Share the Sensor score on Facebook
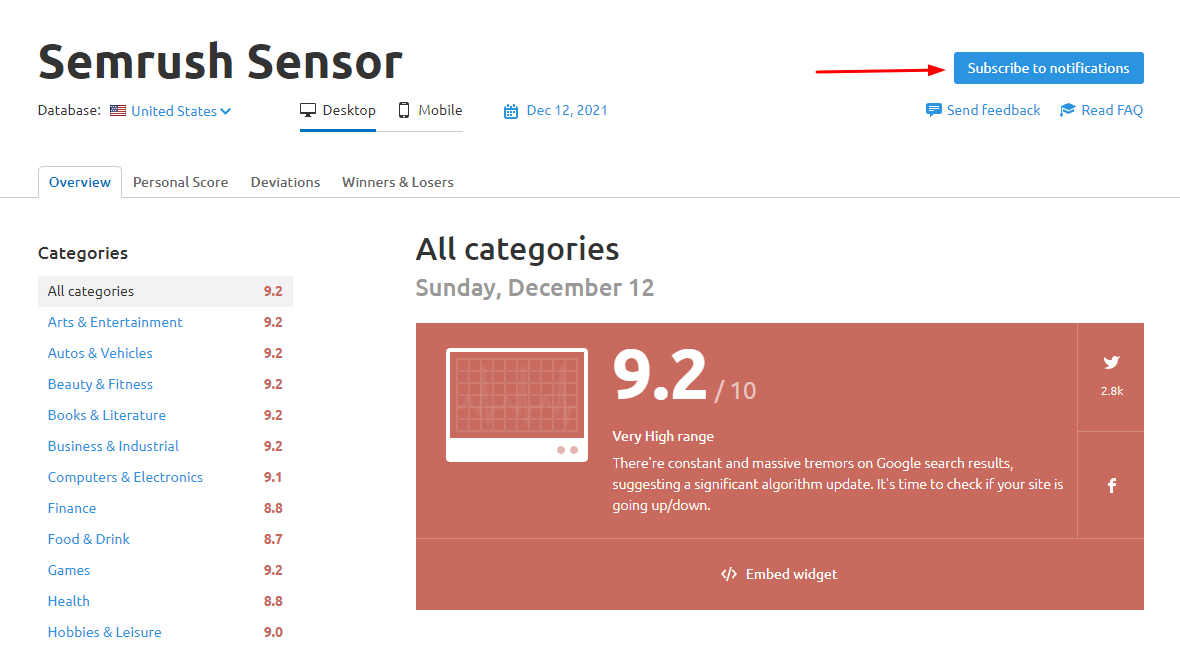Image resolution: width=1180 pixels, height=646 pixels. click(x=1111, y=485)
